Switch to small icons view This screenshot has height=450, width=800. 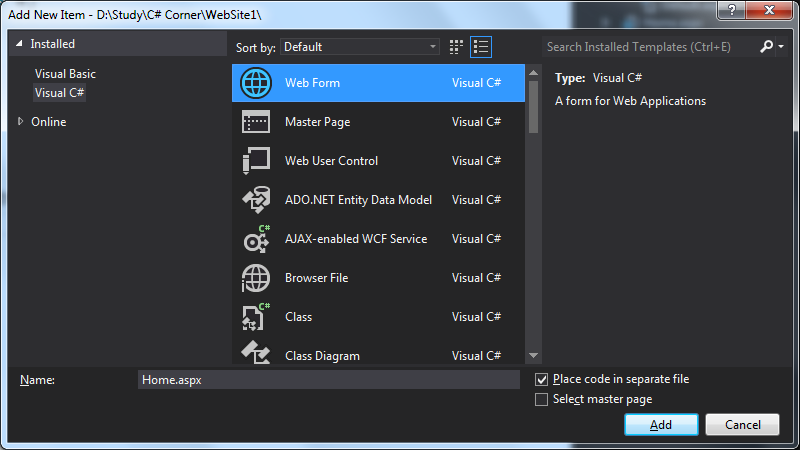click(457, 47)
